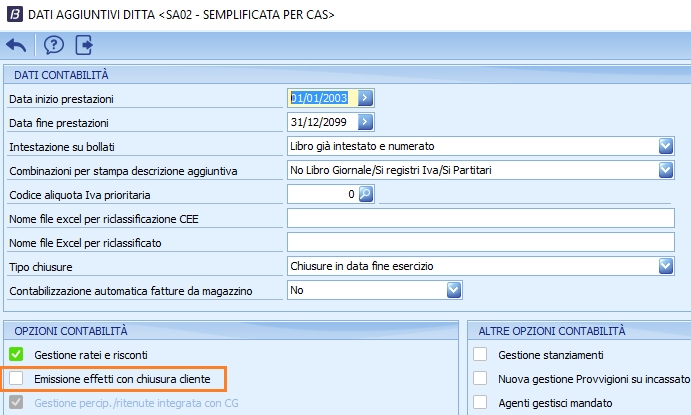
Task: Open date picker for Data fine prestazioni
Action: point(366,122)
